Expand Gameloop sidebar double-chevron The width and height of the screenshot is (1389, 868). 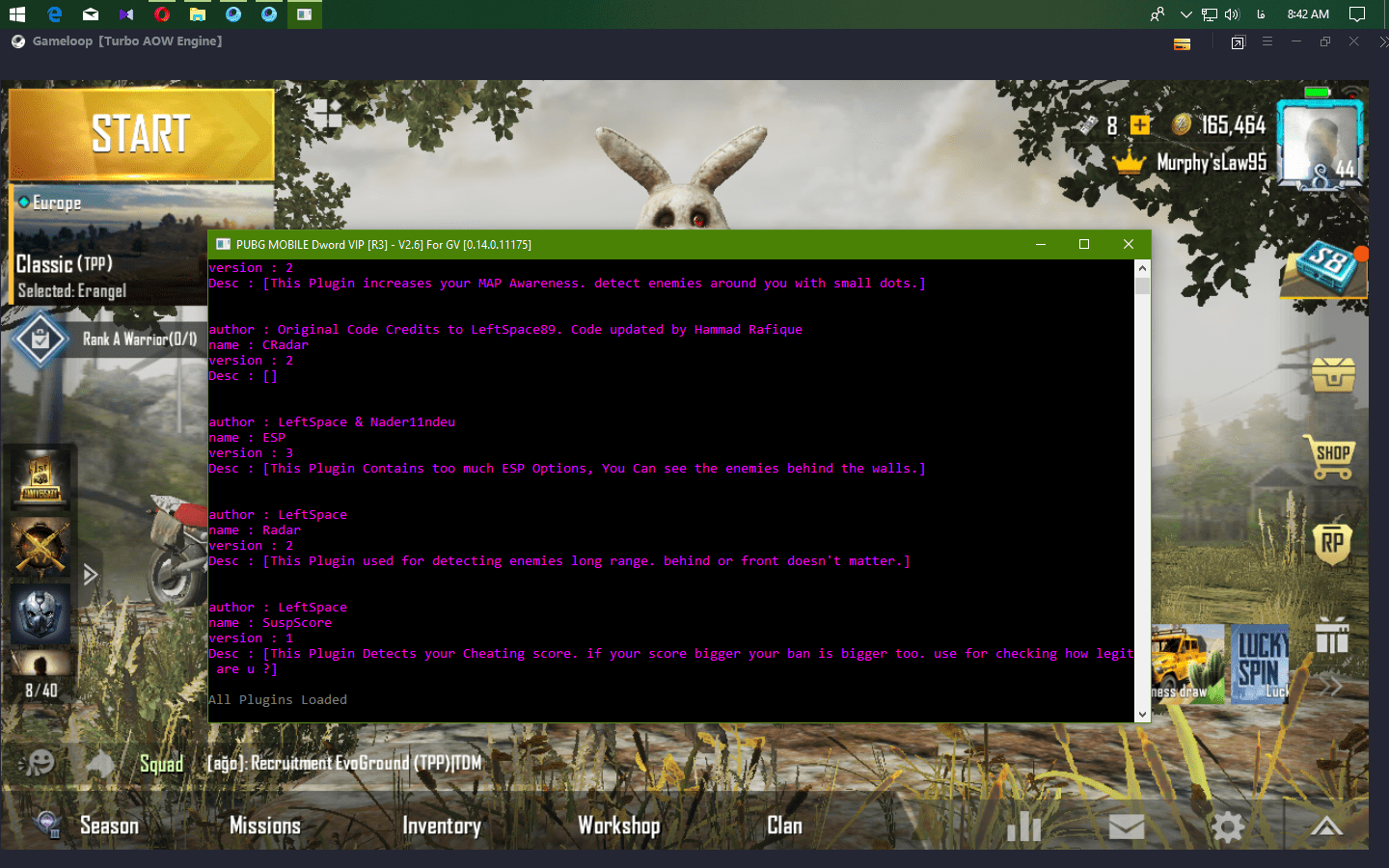click(1383, 41)
